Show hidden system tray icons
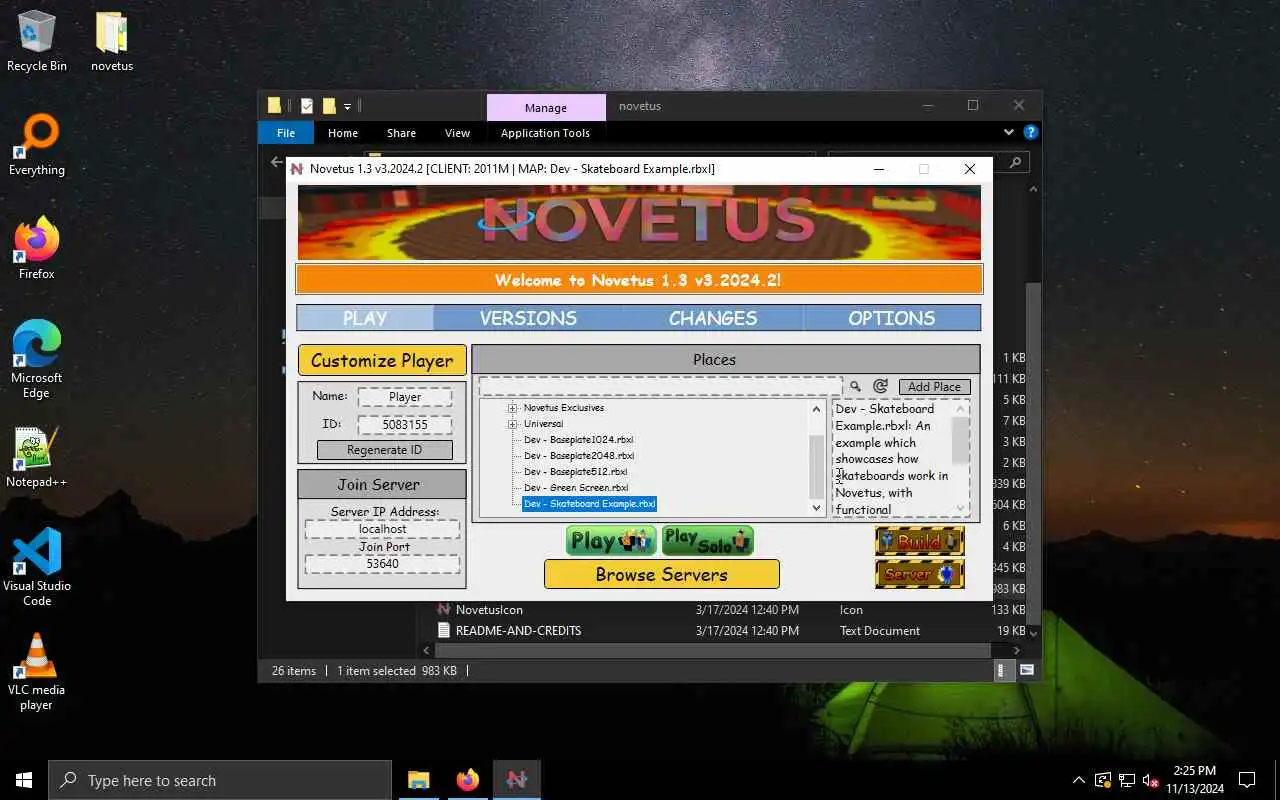This screenshot has height=800, width=1280. (1078, 780)
